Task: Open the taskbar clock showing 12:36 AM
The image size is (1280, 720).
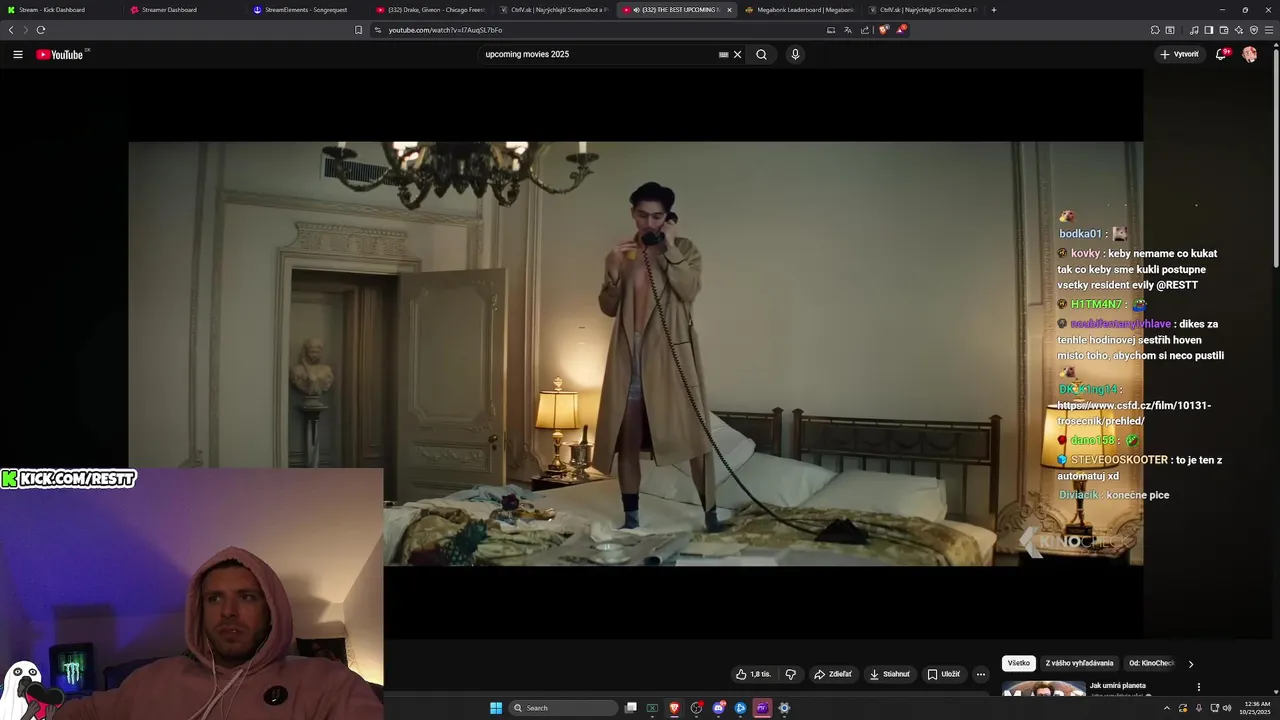Action: click(x=1257, y=708)
